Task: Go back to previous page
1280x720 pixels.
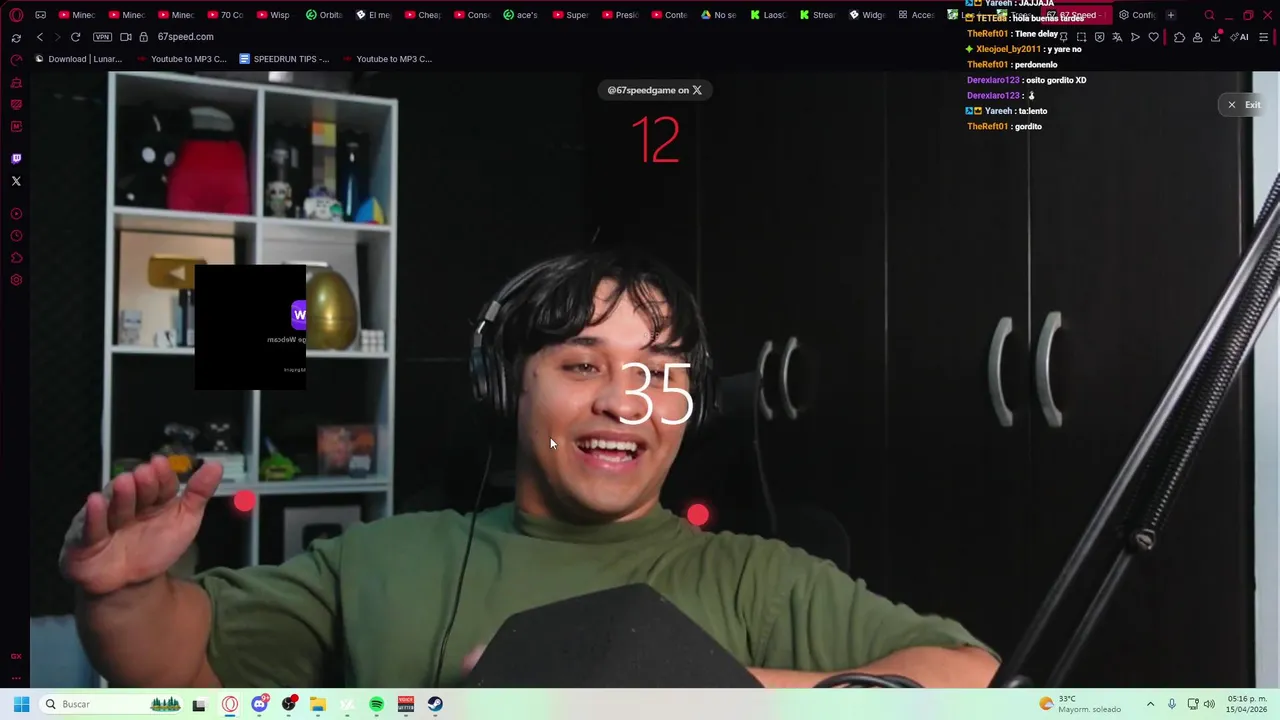Action: (x=40, y=37)
